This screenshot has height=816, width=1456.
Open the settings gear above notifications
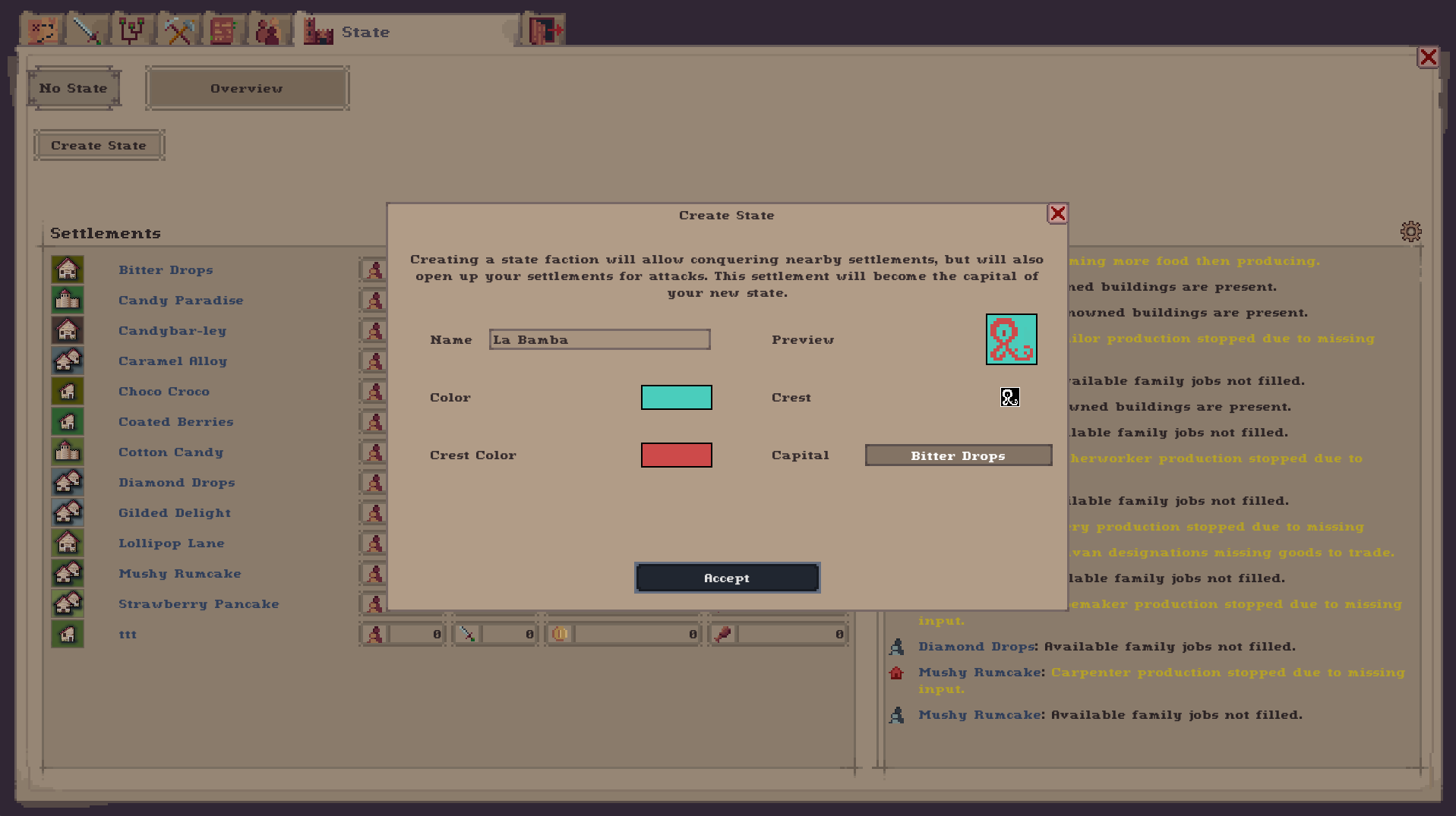tap(1411, 232)
